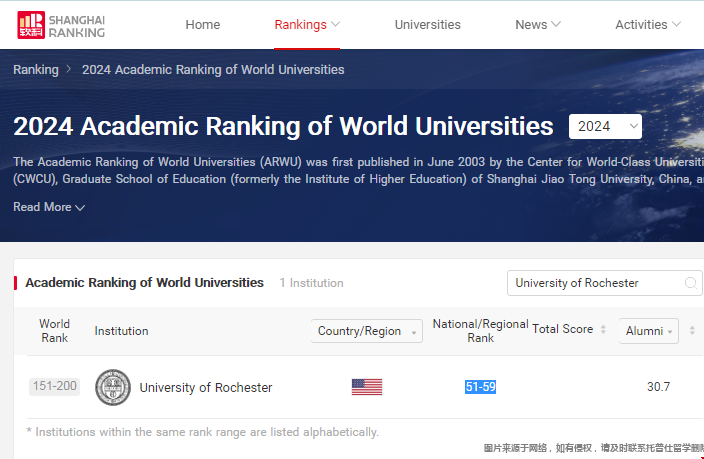The height and width of the screenshot is (459, 704).
Task: Open the Home menu item
Action: [203, 25]
